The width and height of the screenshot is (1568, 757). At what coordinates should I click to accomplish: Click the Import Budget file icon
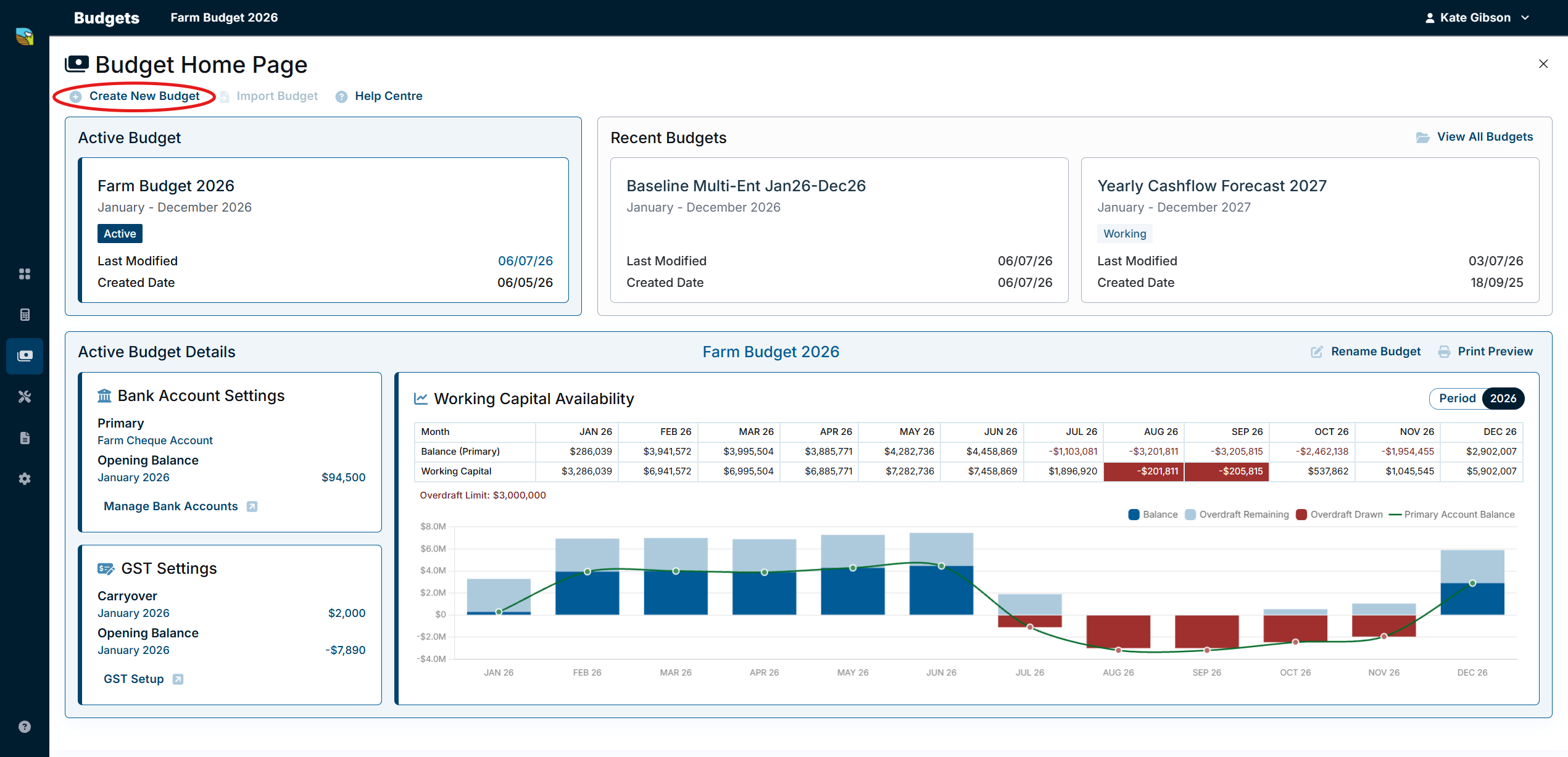pyautogui.click(x=225, y=97)
